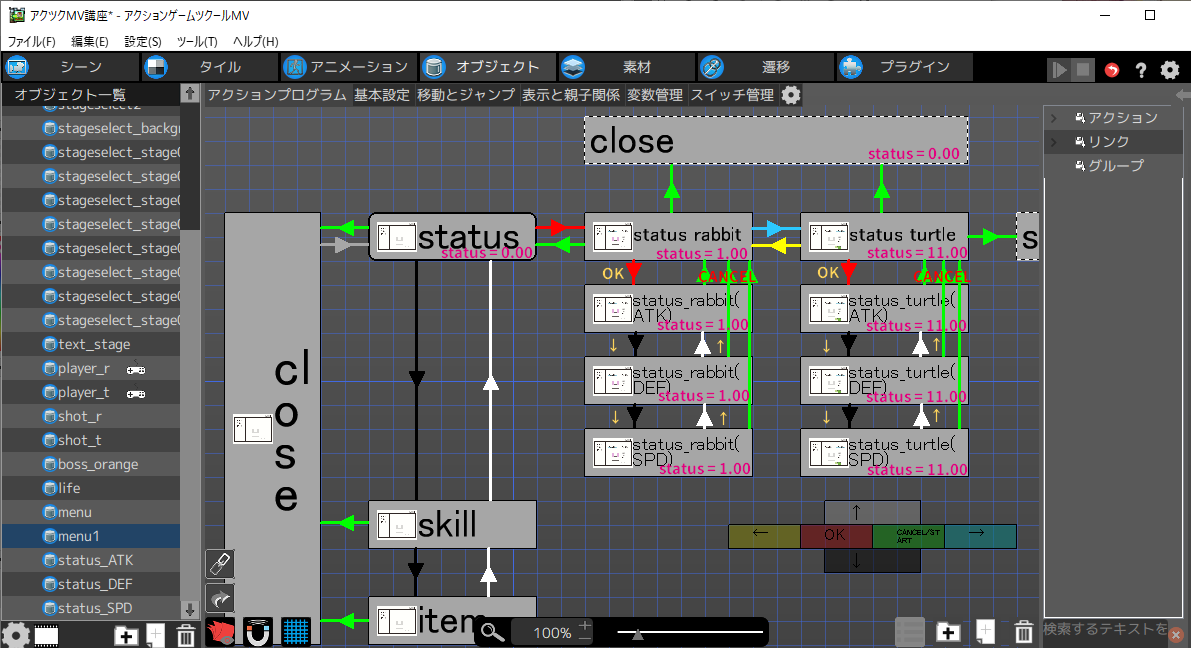This screenshot has width=1191, height=648.
Task: Open the アニメーション section
Action: [347, 68]
